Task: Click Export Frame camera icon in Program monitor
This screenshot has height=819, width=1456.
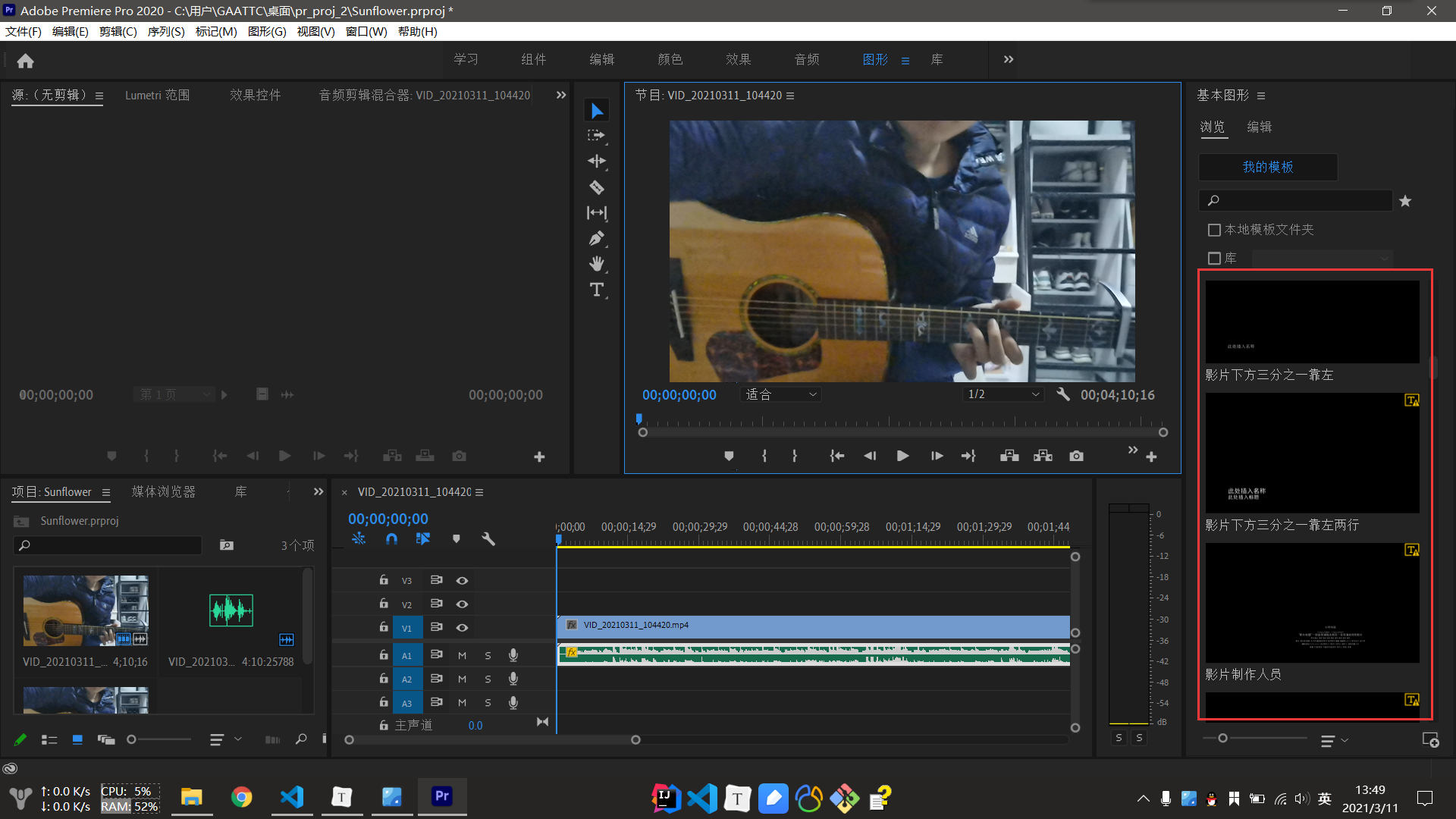Action: tap(1076, 456)
